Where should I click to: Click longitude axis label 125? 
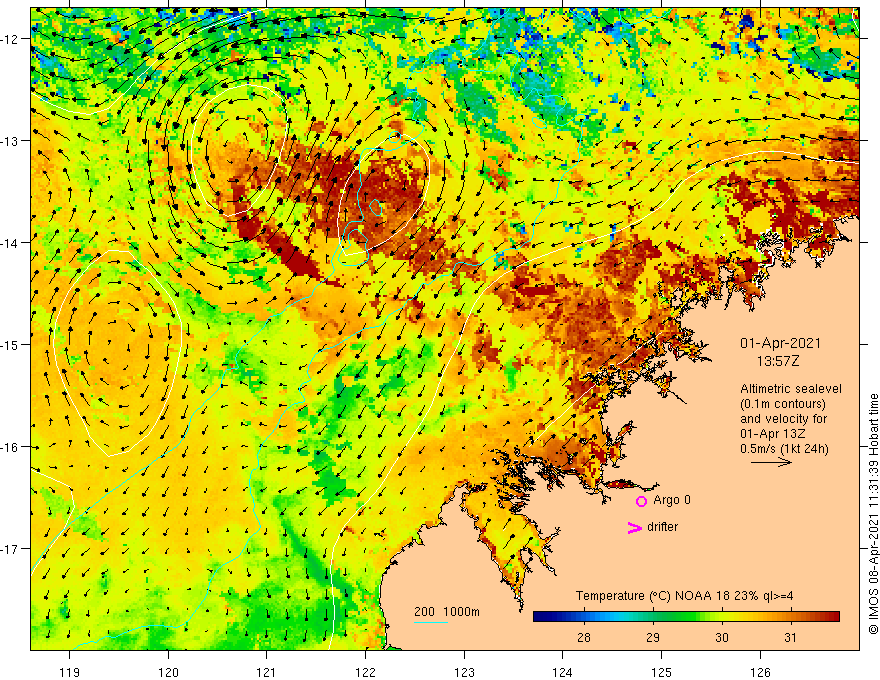[x=661, y=672]
